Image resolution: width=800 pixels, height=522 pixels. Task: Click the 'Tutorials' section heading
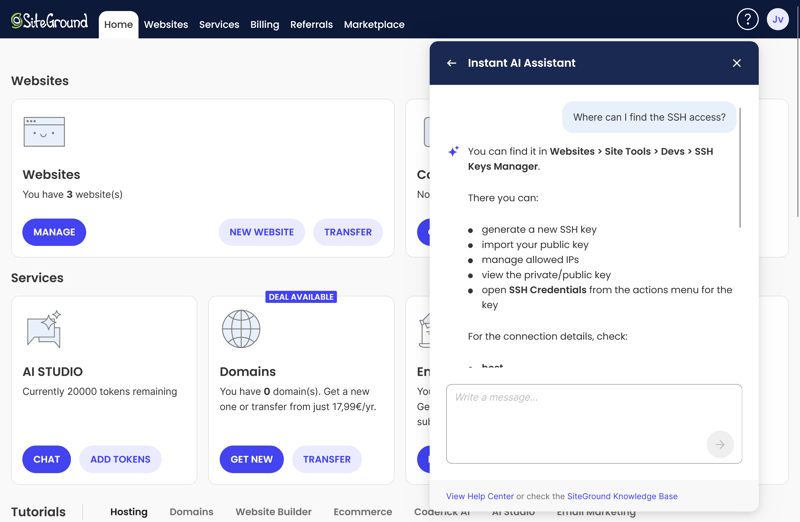38,512
